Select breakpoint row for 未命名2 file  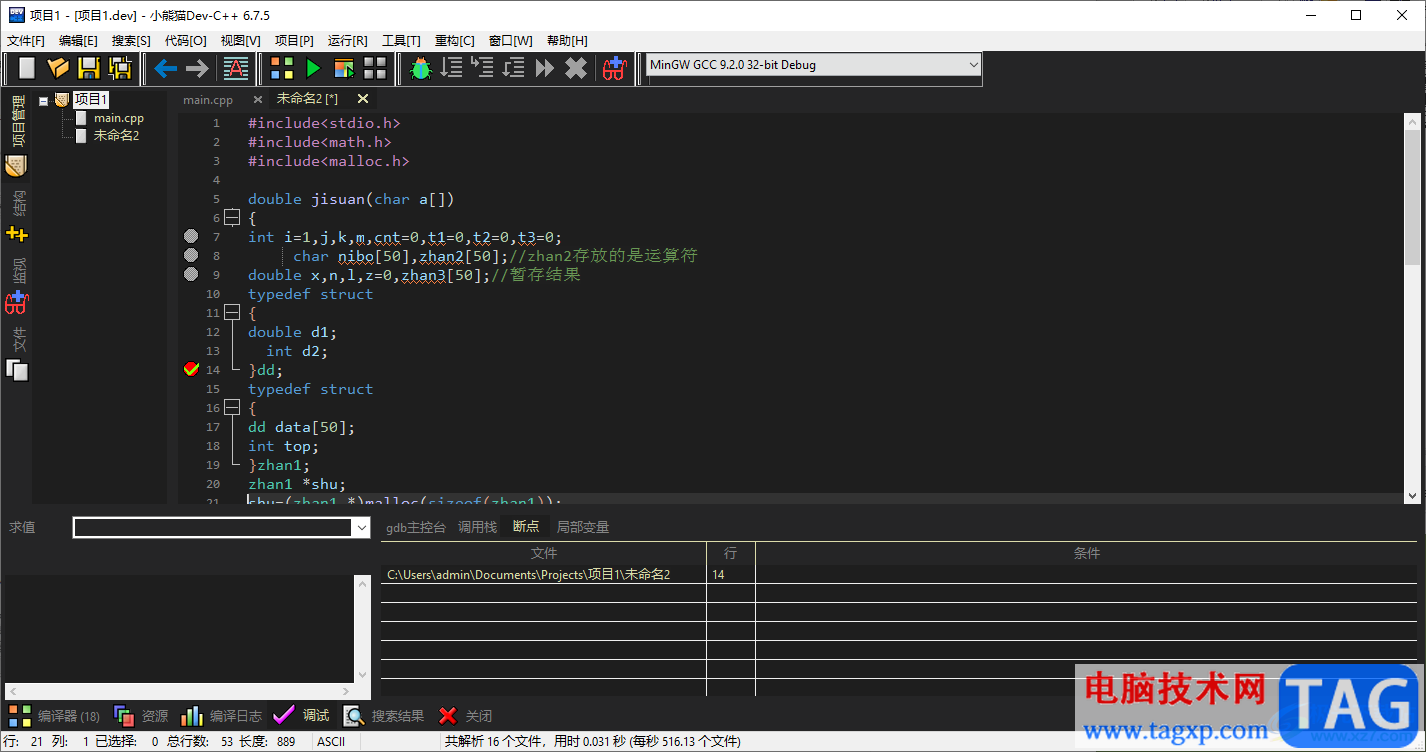pos(899,575)
